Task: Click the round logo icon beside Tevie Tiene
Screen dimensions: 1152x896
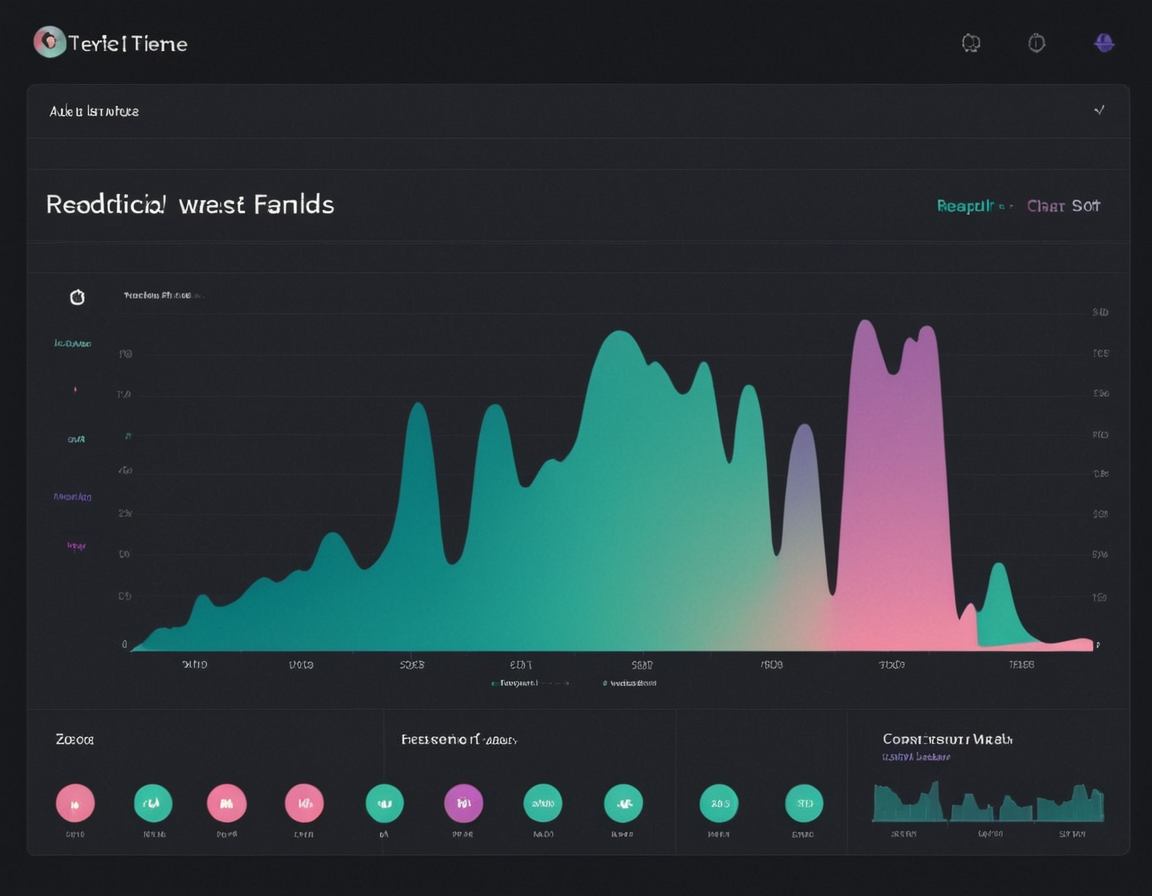Action: pos(49,42)
